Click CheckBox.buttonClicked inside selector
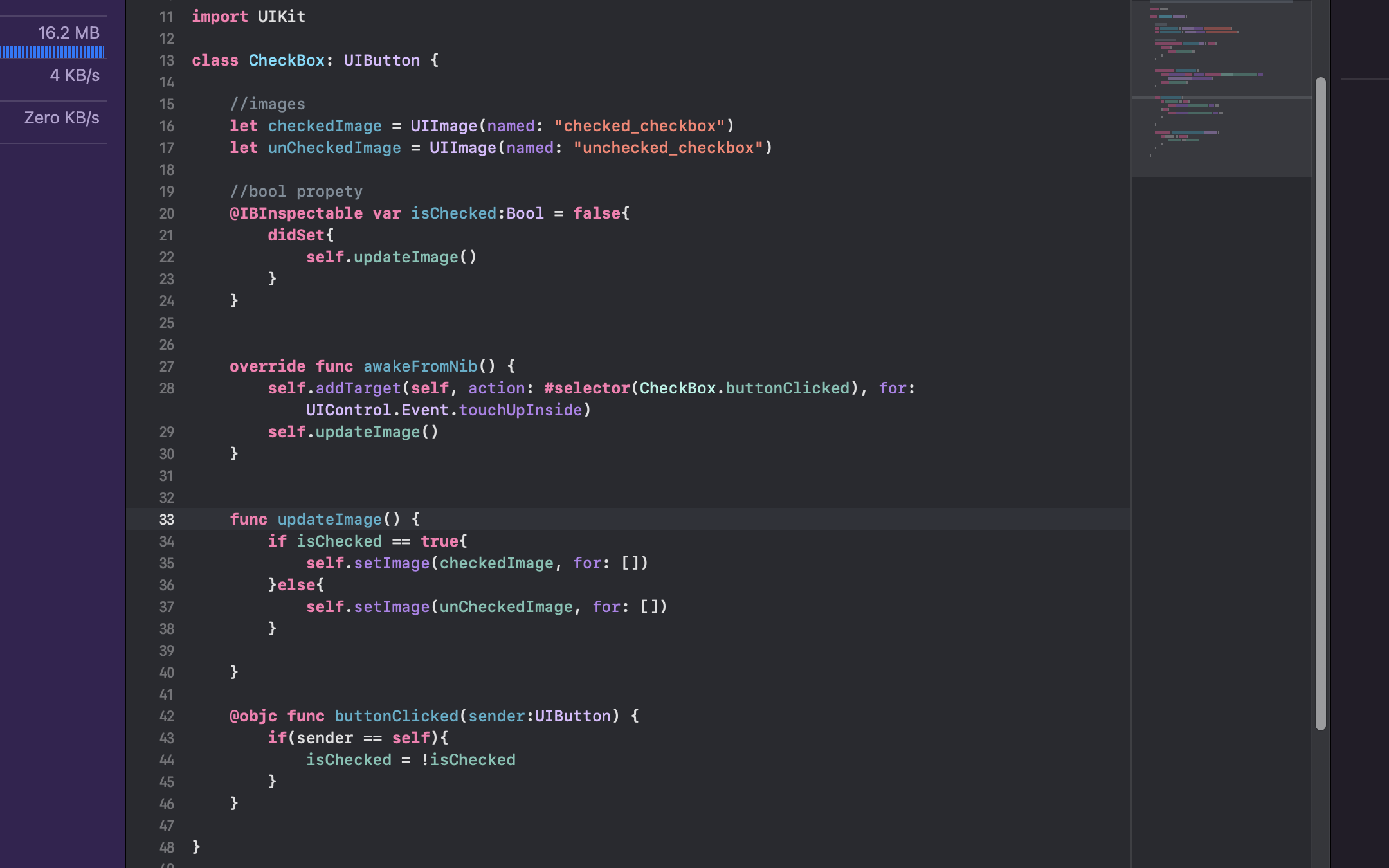This screenshot has height=868, width=1389. [x=745, y=388]
